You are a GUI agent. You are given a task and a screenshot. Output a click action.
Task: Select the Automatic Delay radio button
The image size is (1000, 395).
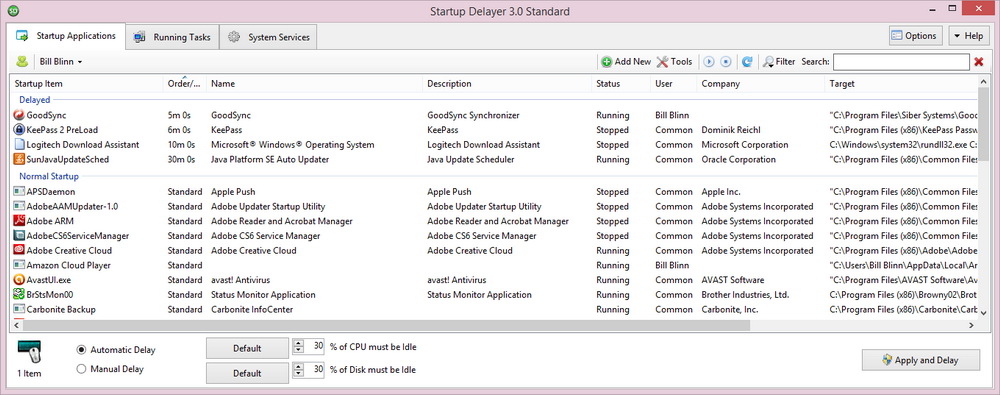click(x=81, y=350)
